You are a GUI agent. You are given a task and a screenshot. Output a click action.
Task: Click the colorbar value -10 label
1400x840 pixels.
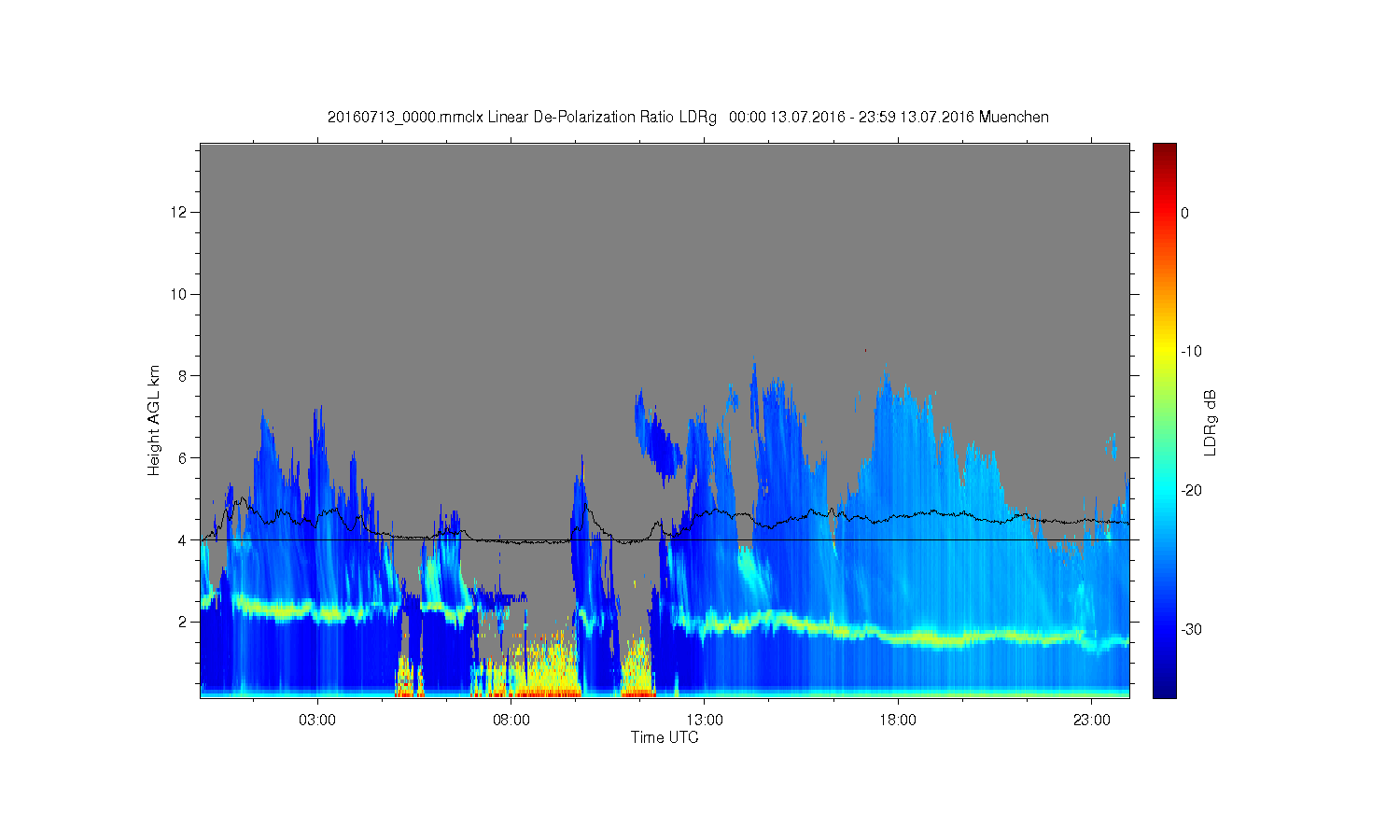point(1191,352)
